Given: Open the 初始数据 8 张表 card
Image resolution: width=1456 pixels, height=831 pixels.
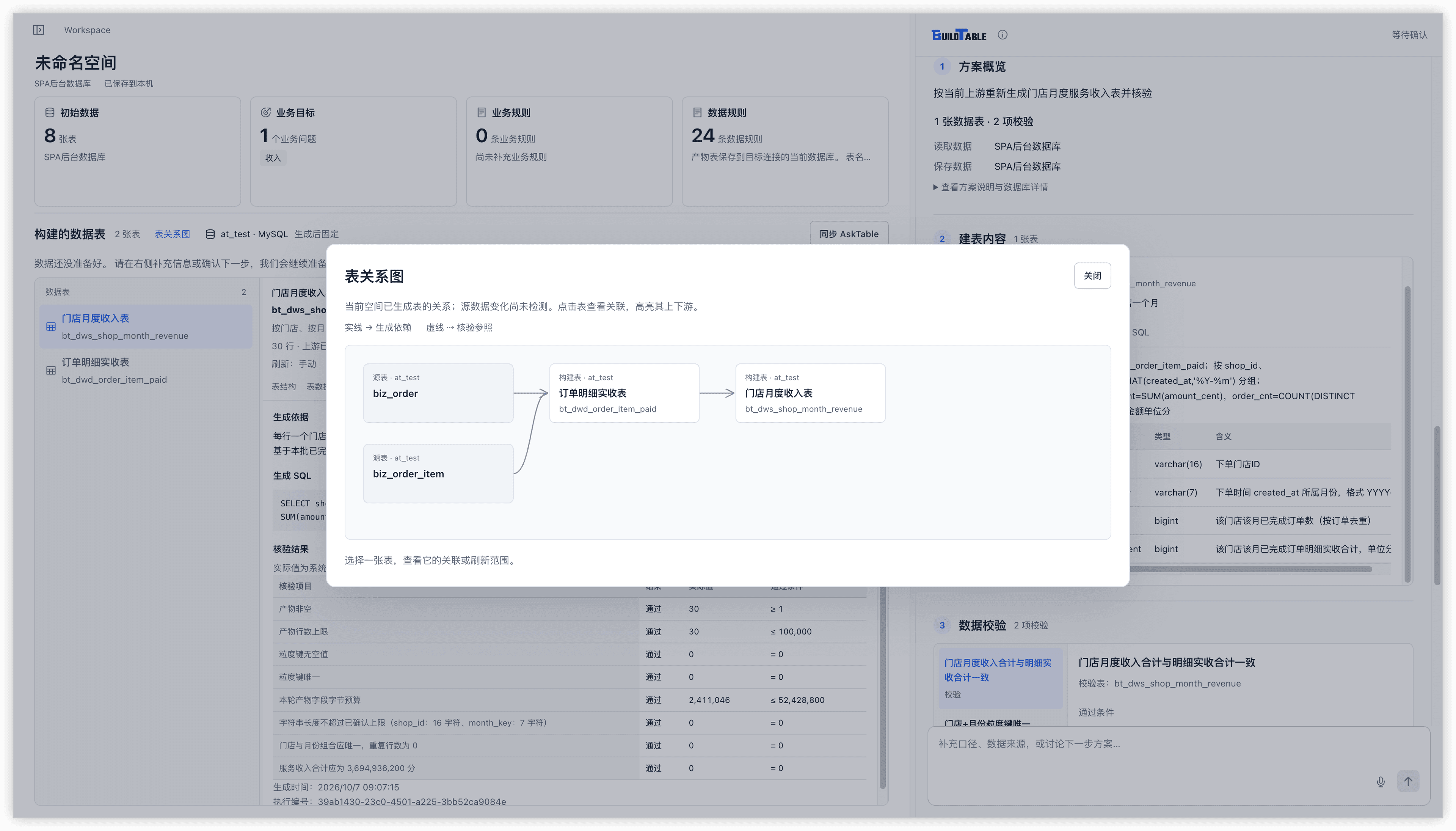Looking at the screenshot, I should (138, 151).
